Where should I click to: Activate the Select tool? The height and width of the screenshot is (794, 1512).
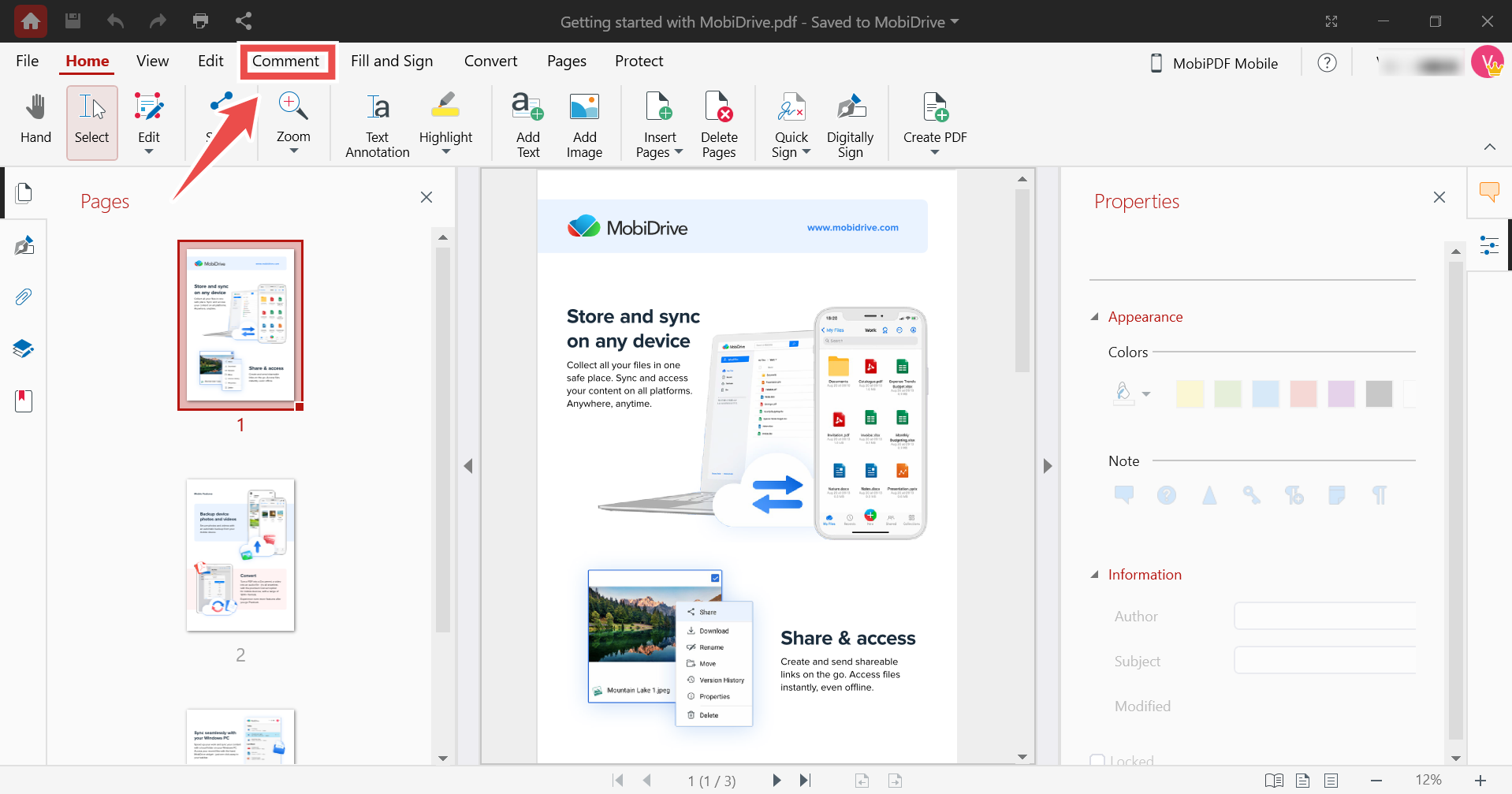click(x=92, y=123)
